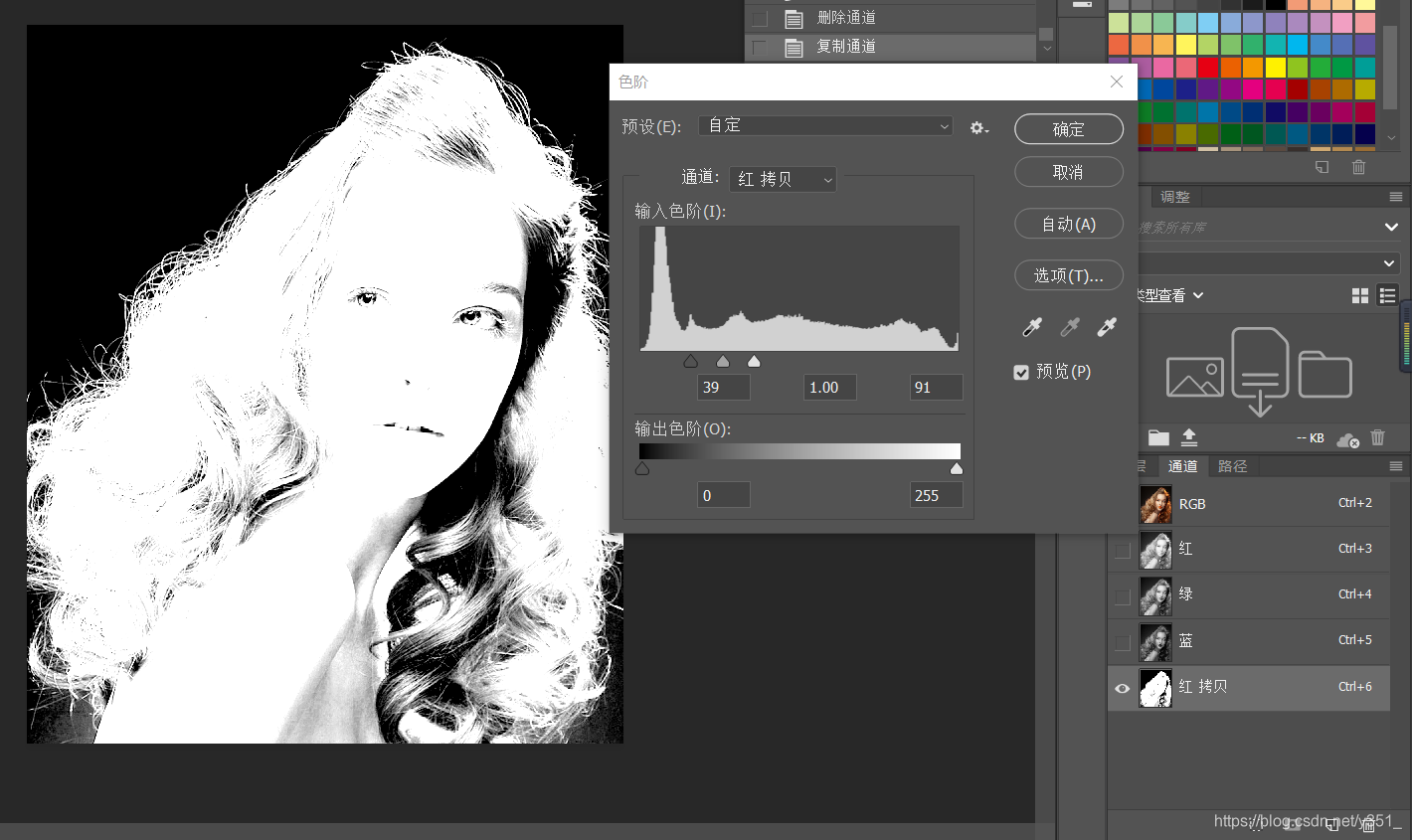The height and width of the screenshot is (840, 1412).
Task: Click the input shadow field showing 39
Action: [724, 388]
